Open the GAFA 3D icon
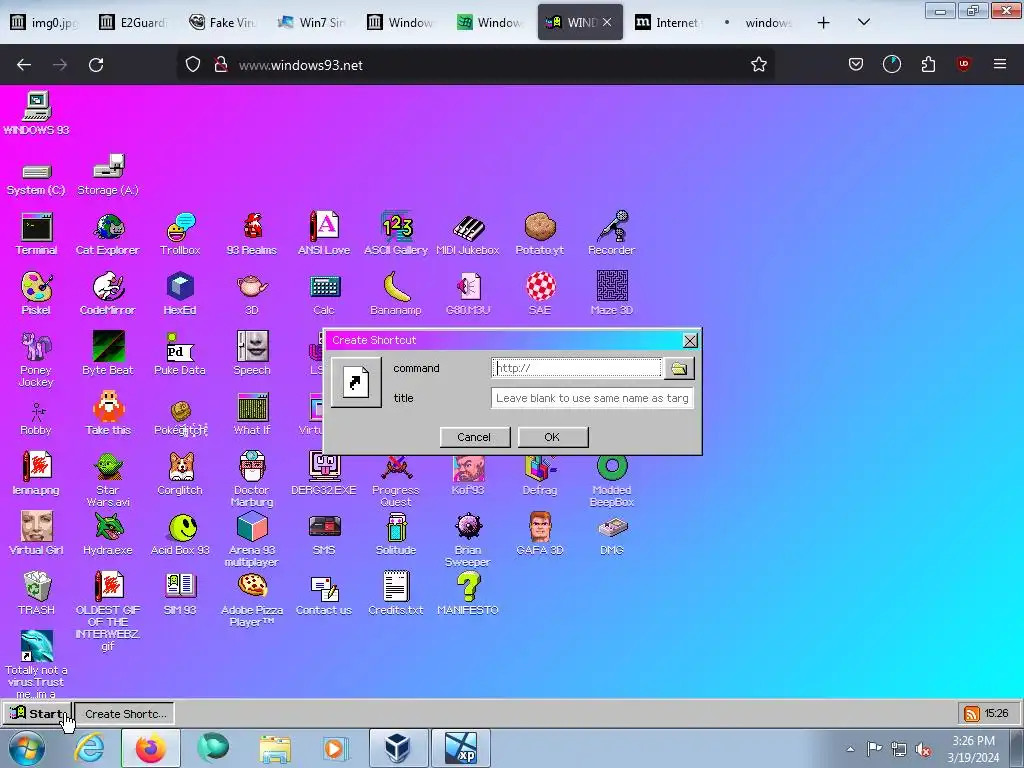1024x768 pixels. [540, 533]
